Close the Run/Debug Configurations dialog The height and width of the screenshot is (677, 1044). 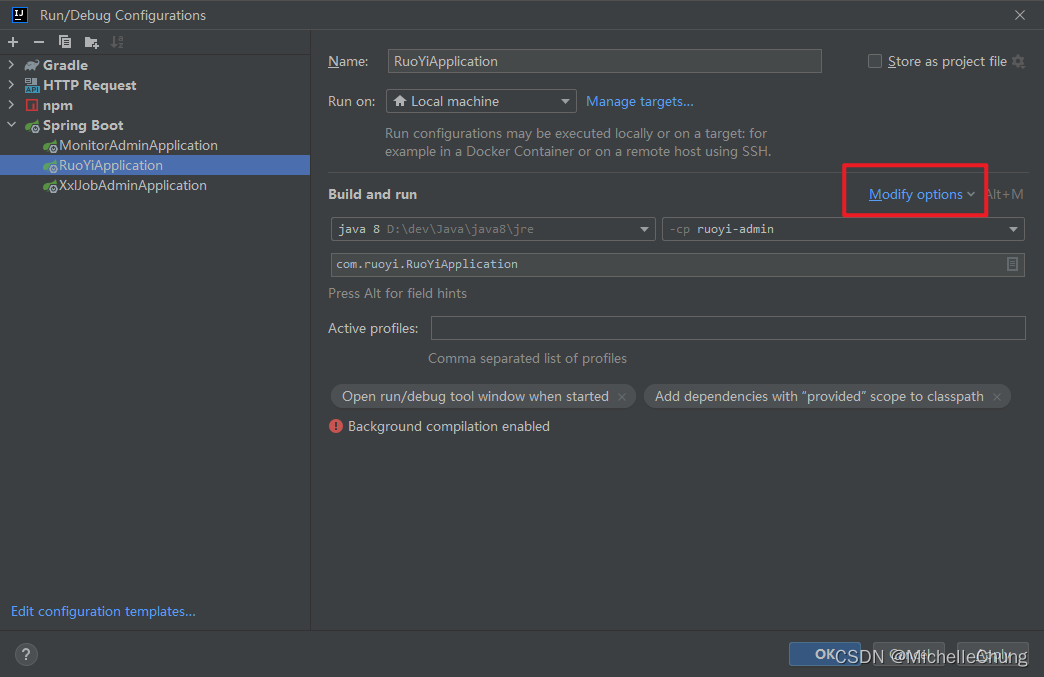point(1019,15)
